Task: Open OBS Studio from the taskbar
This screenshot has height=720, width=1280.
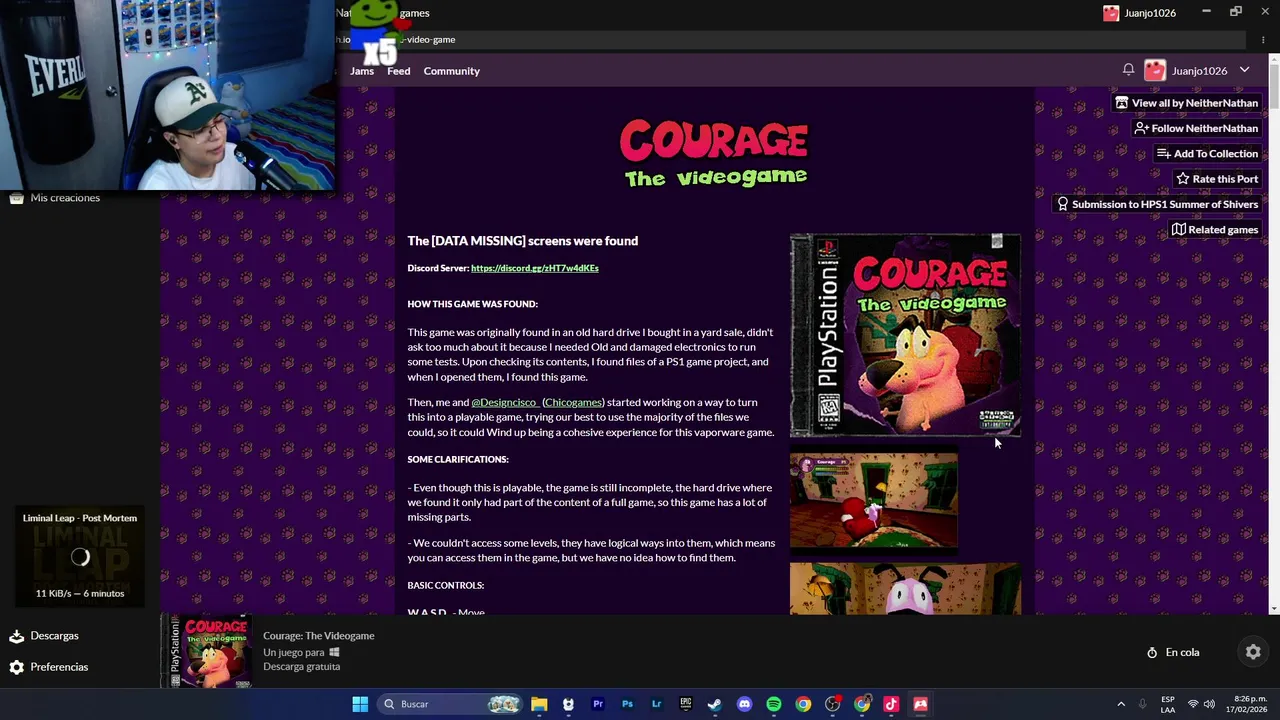Action: pos(832,704)
